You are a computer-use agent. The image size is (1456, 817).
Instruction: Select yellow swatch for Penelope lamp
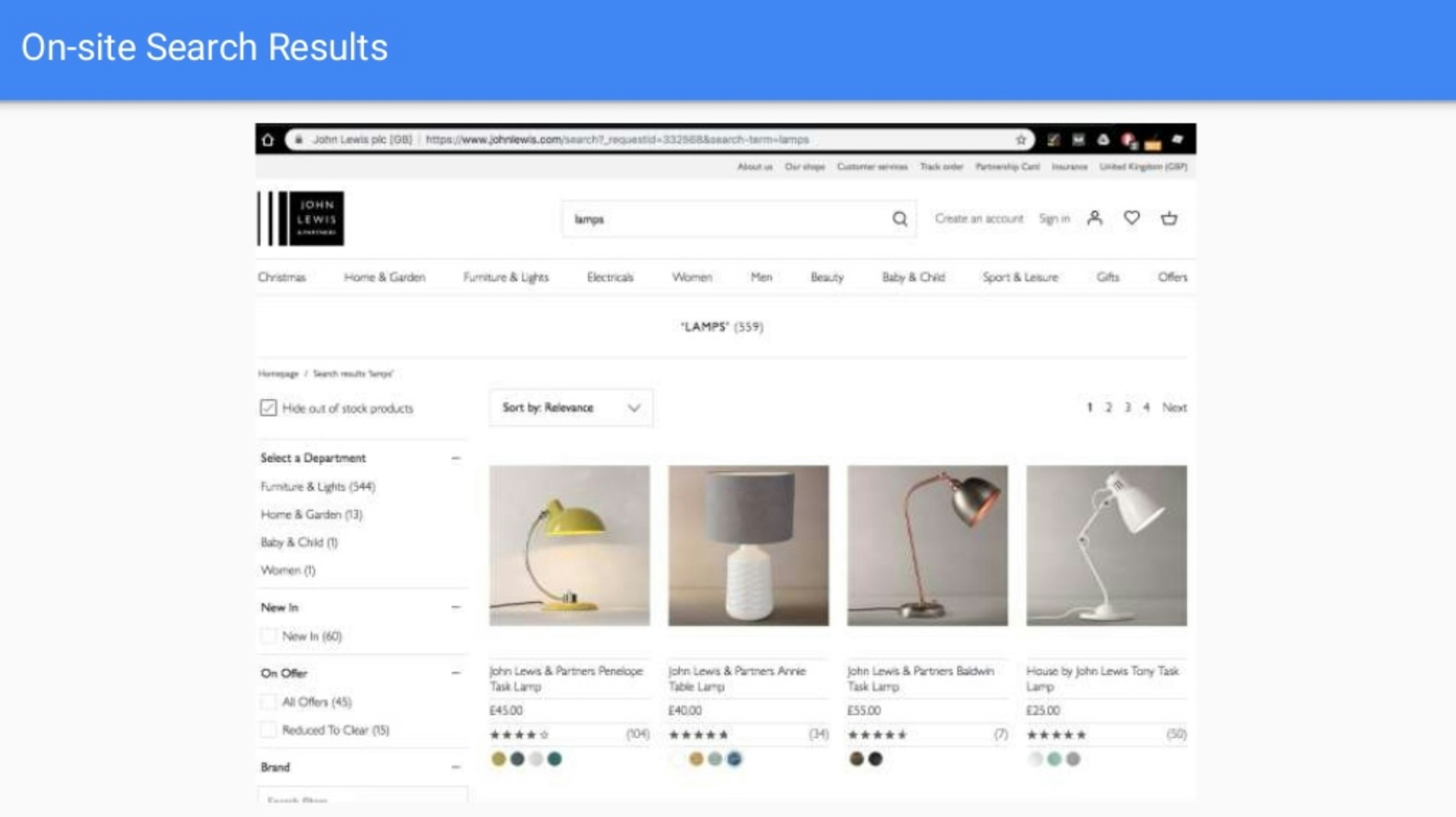tap(498, 759)
